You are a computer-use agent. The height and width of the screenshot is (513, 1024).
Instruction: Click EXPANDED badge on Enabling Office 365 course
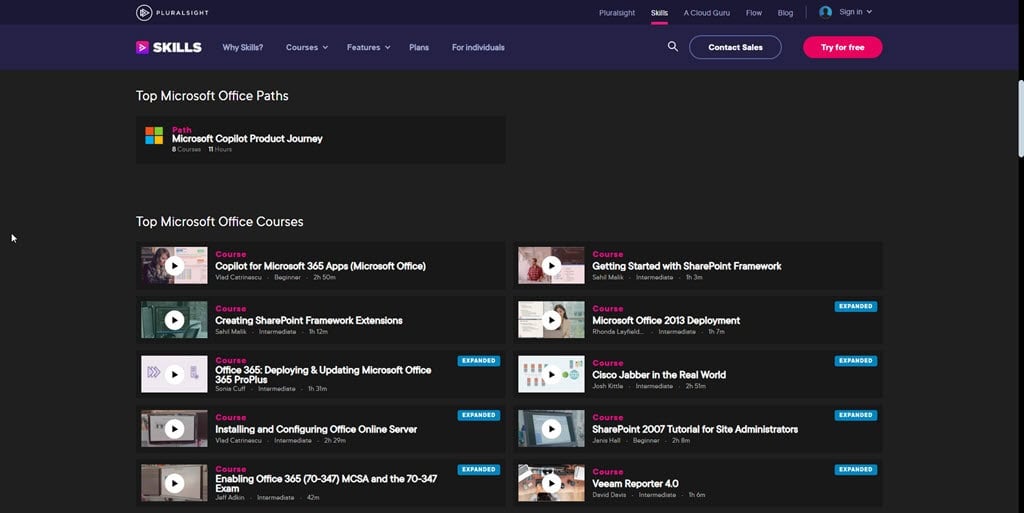point(479,469)
